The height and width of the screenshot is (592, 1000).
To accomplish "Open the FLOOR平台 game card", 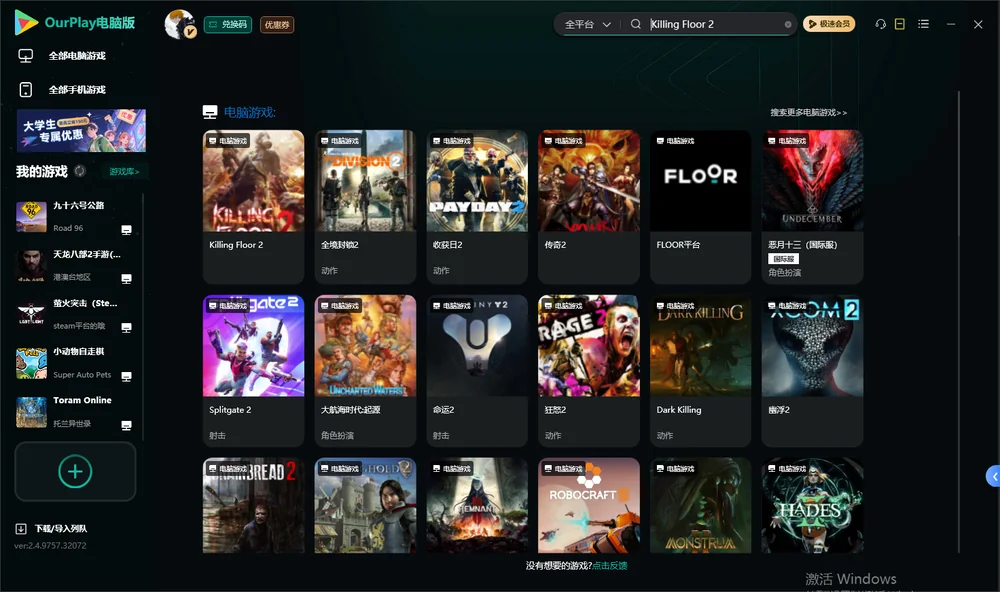I will pos(701,207).
